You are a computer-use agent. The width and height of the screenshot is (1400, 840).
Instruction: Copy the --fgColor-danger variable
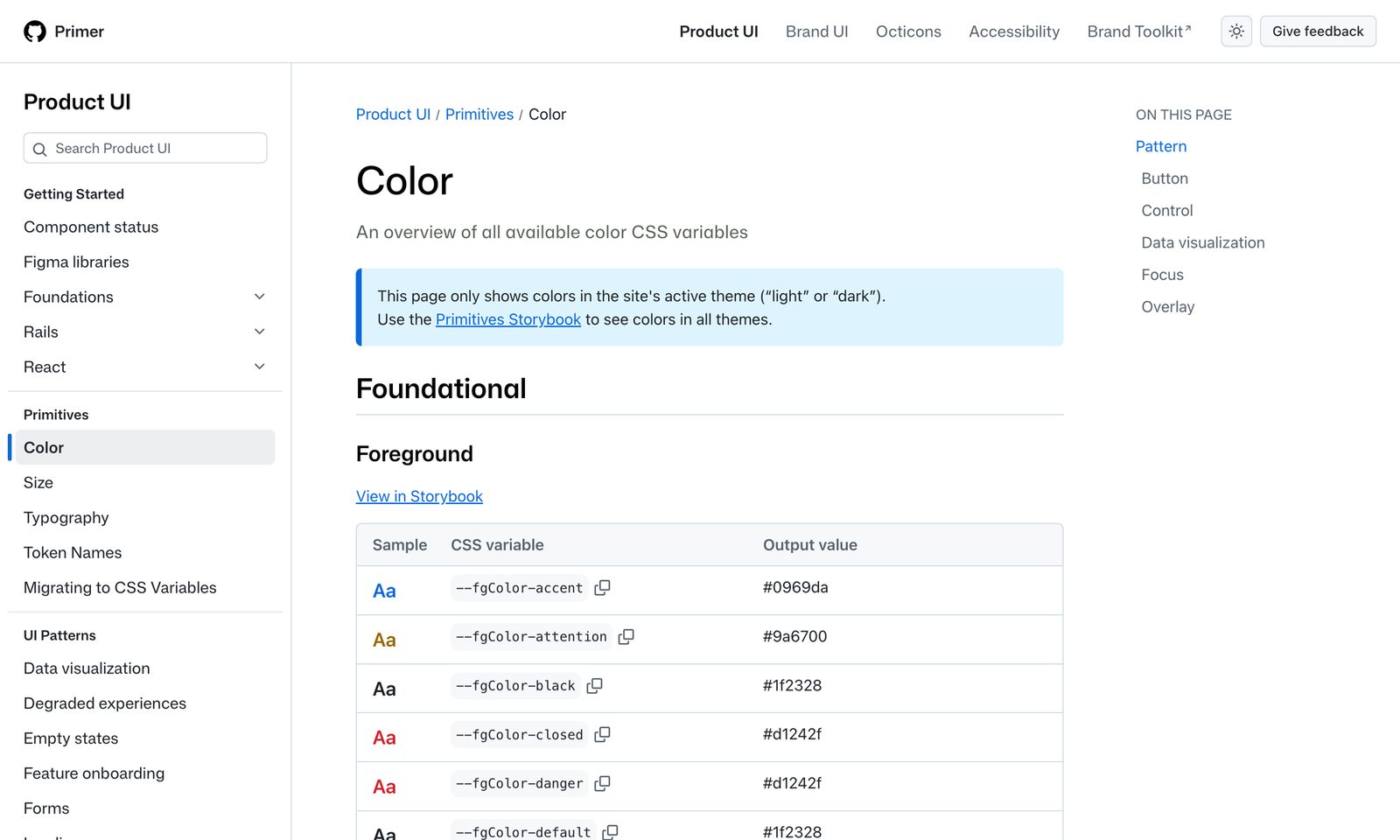602,784
